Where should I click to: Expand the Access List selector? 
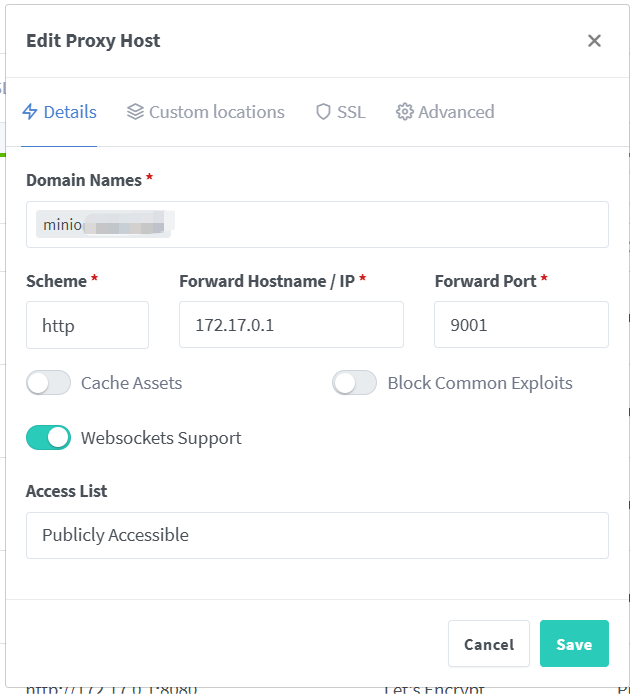tap(317, 535)
